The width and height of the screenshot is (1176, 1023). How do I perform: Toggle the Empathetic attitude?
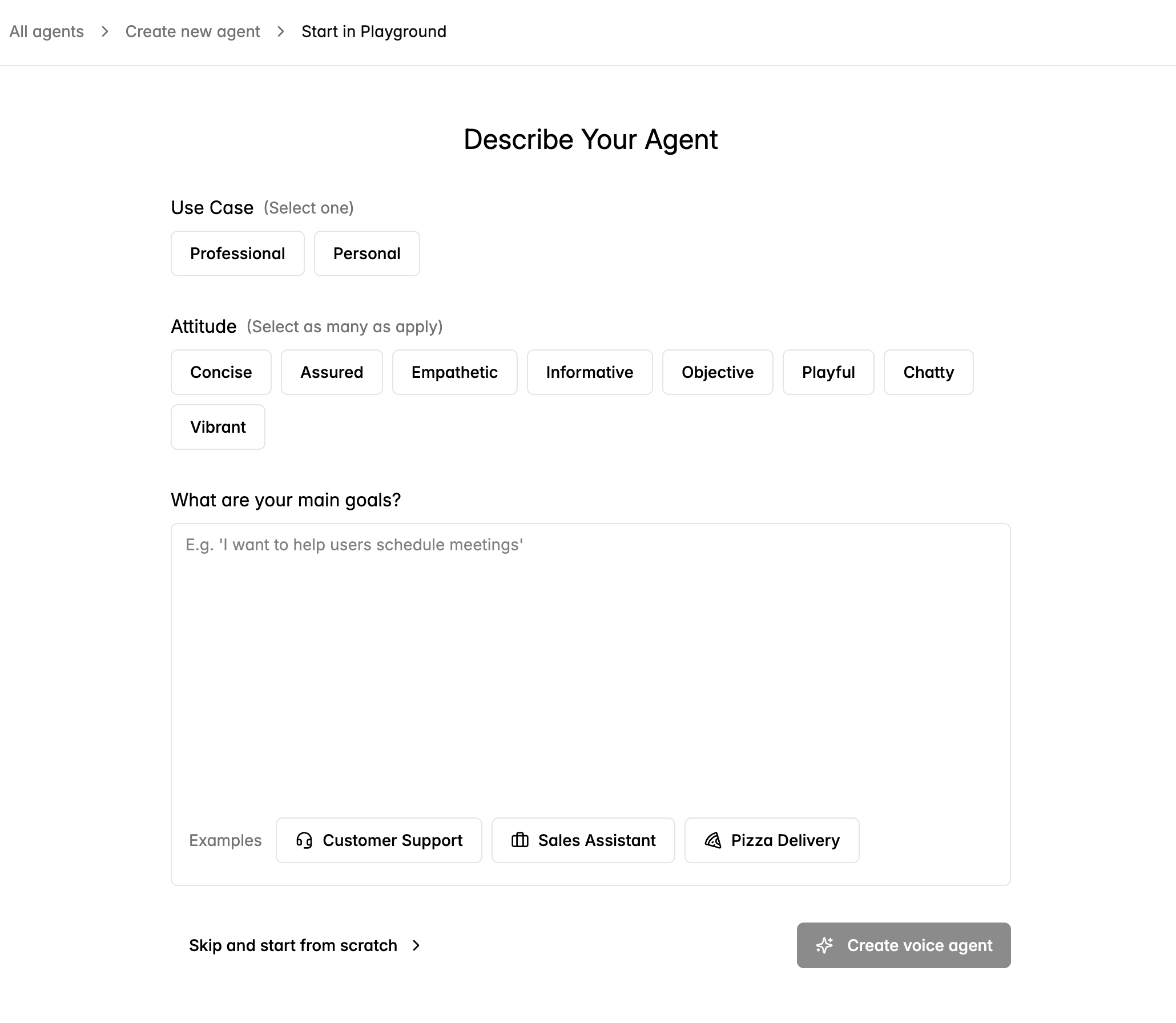(x=454, y=372)
